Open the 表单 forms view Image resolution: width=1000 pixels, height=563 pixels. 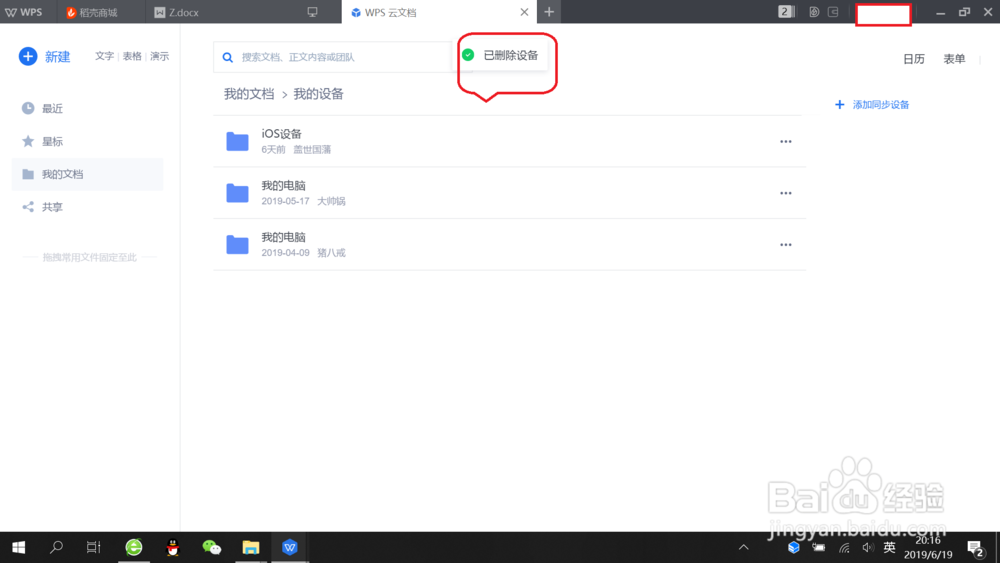pyautogui.click(x=954, y=59)
